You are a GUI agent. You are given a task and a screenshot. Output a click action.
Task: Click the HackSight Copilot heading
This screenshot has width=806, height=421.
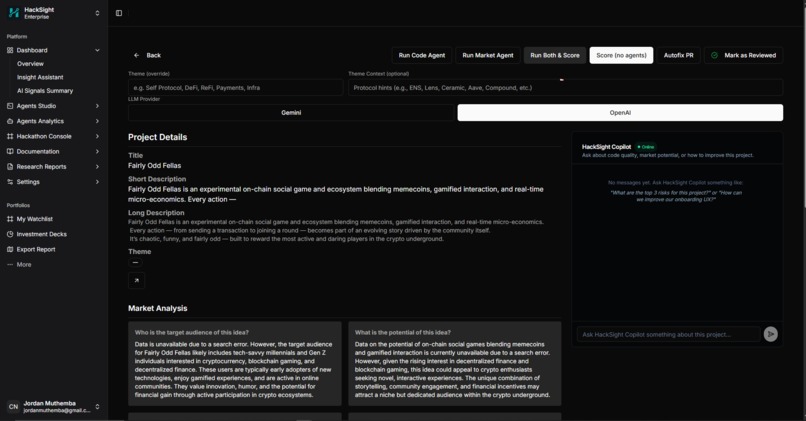(606, 147)
